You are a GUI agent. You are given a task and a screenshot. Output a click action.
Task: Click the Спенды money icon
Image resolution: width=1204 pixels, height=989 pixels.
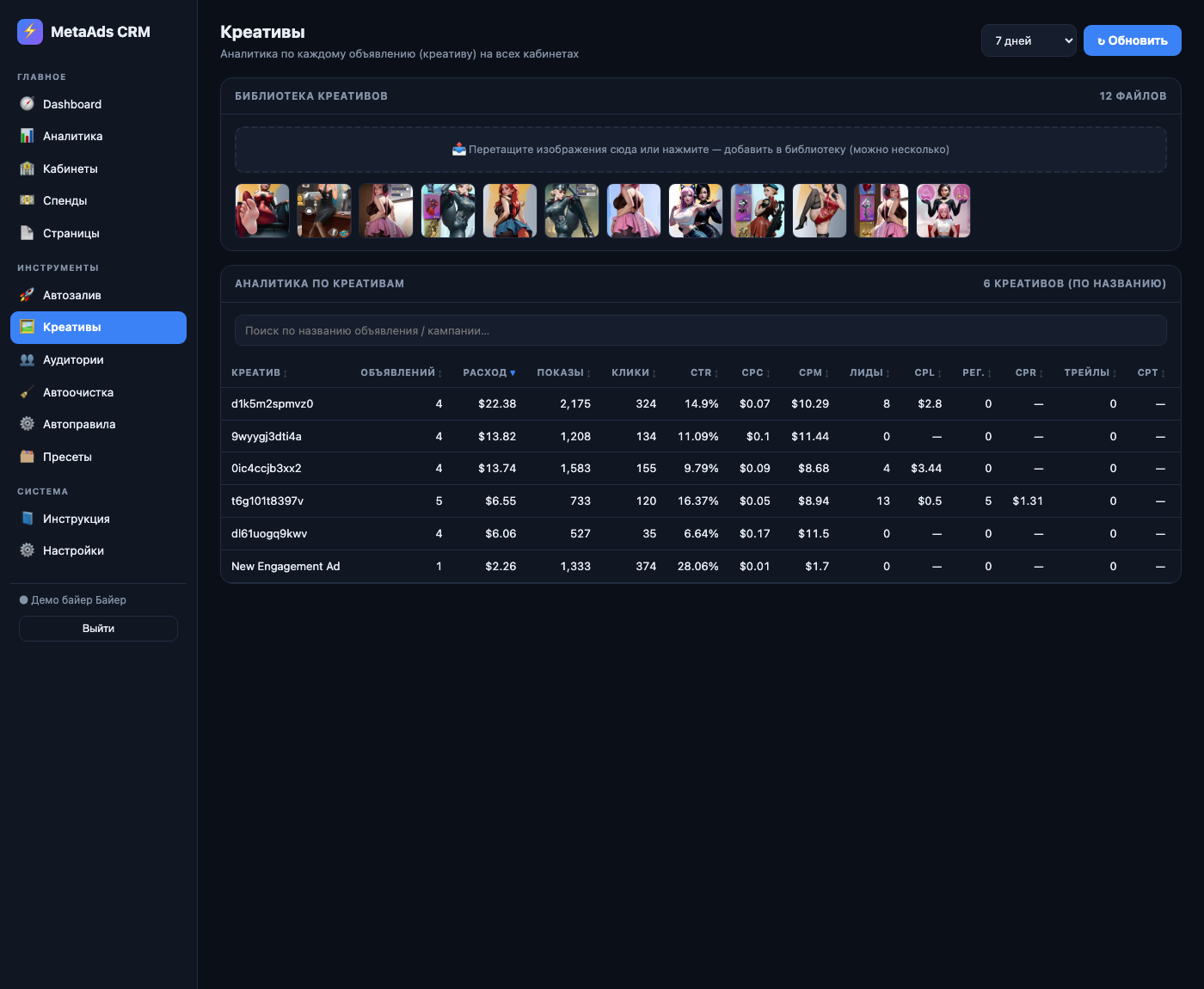28,200
